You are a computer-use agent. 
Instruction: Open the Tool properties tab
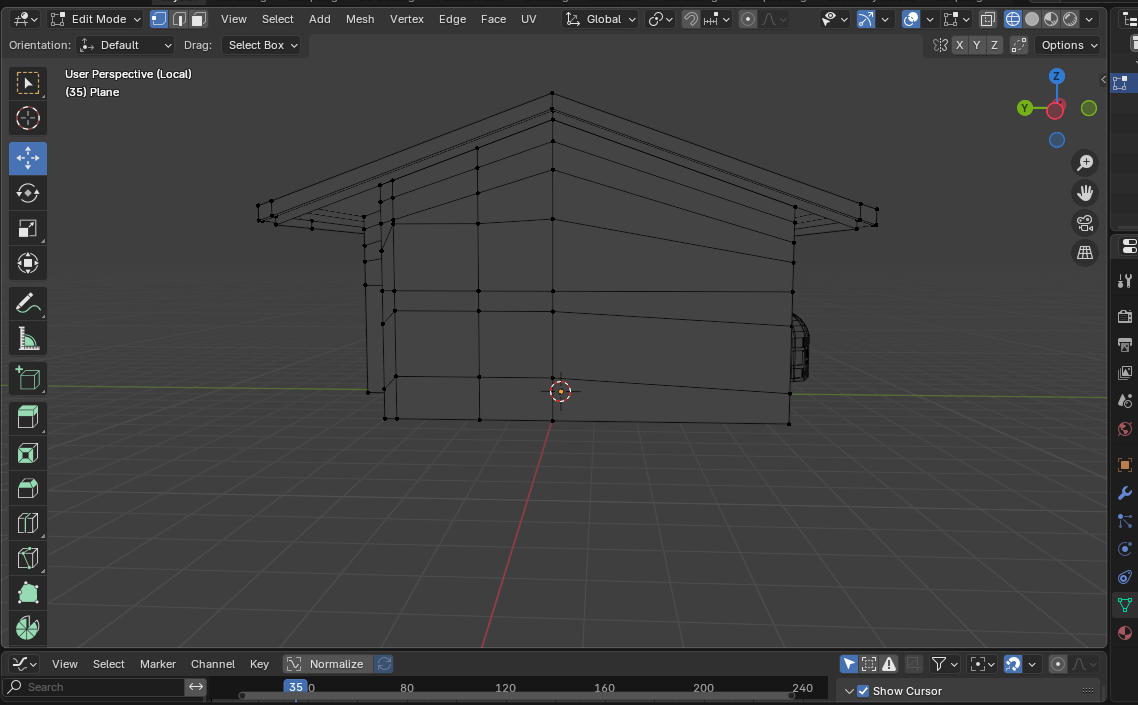coord(1125,280)
